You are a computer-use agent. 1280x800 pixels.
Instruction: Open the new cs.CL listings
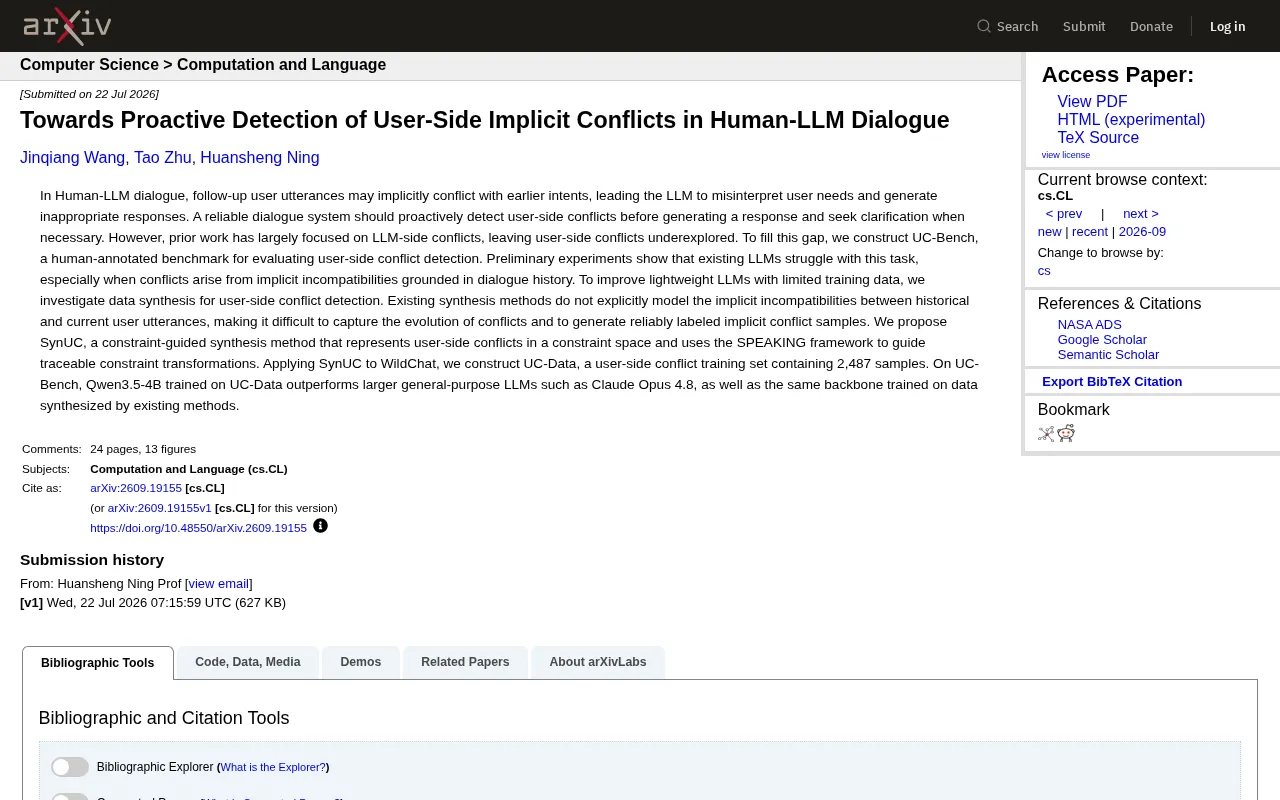pos(1050,232)
